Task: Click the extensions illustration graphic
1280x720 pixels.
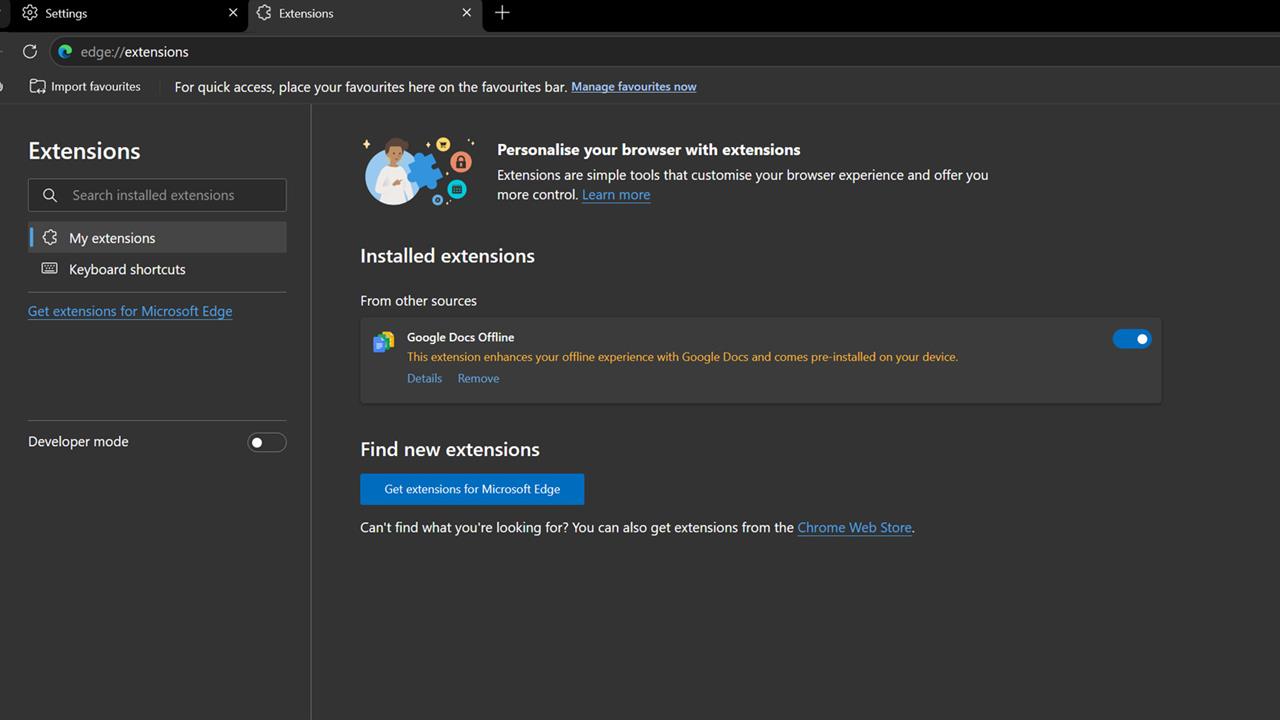Action: 418,171
